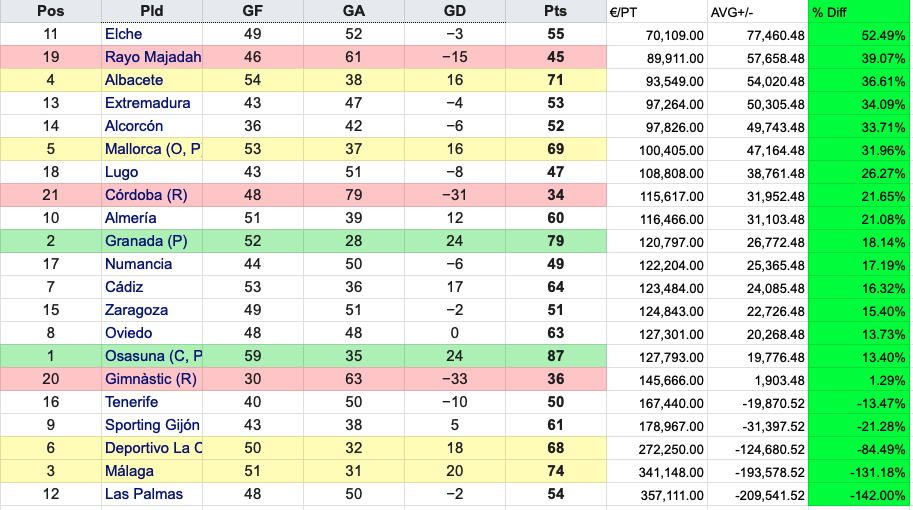
Task: Click the €/PT column header
Action: 629,12
